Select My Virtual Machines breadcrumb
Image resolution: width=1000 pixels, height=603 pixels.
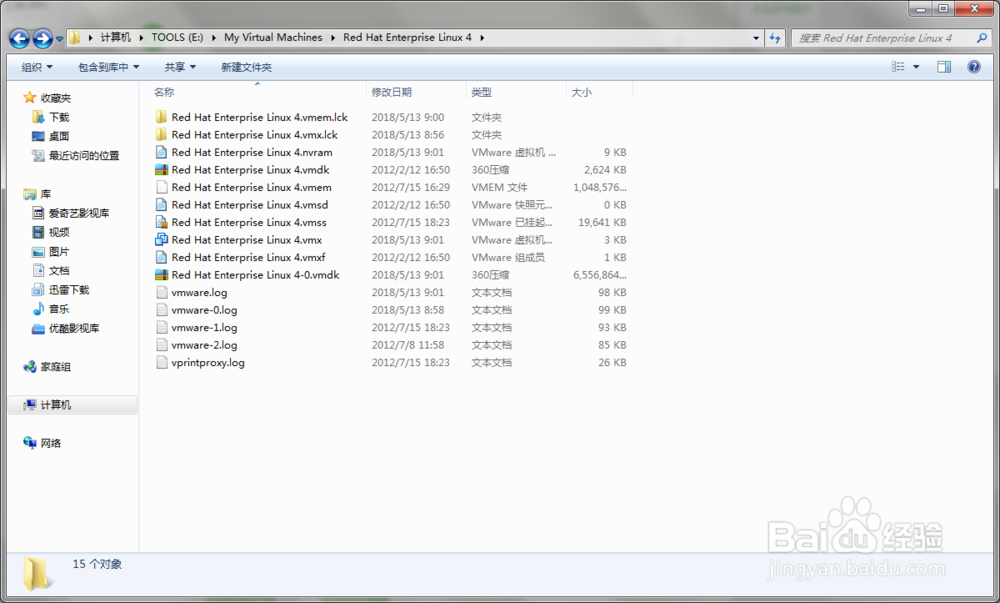tap(273, 38)
